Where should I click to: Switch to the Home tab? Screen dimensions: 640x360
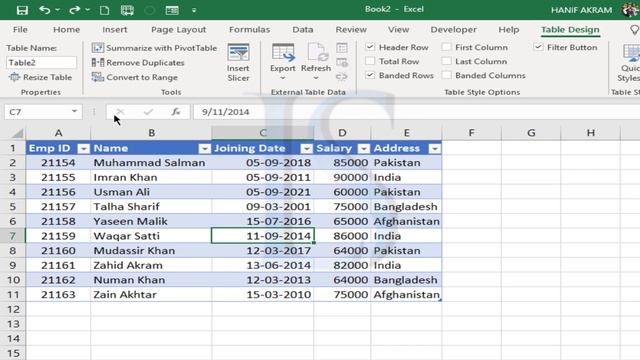click(x=67, y=29)
